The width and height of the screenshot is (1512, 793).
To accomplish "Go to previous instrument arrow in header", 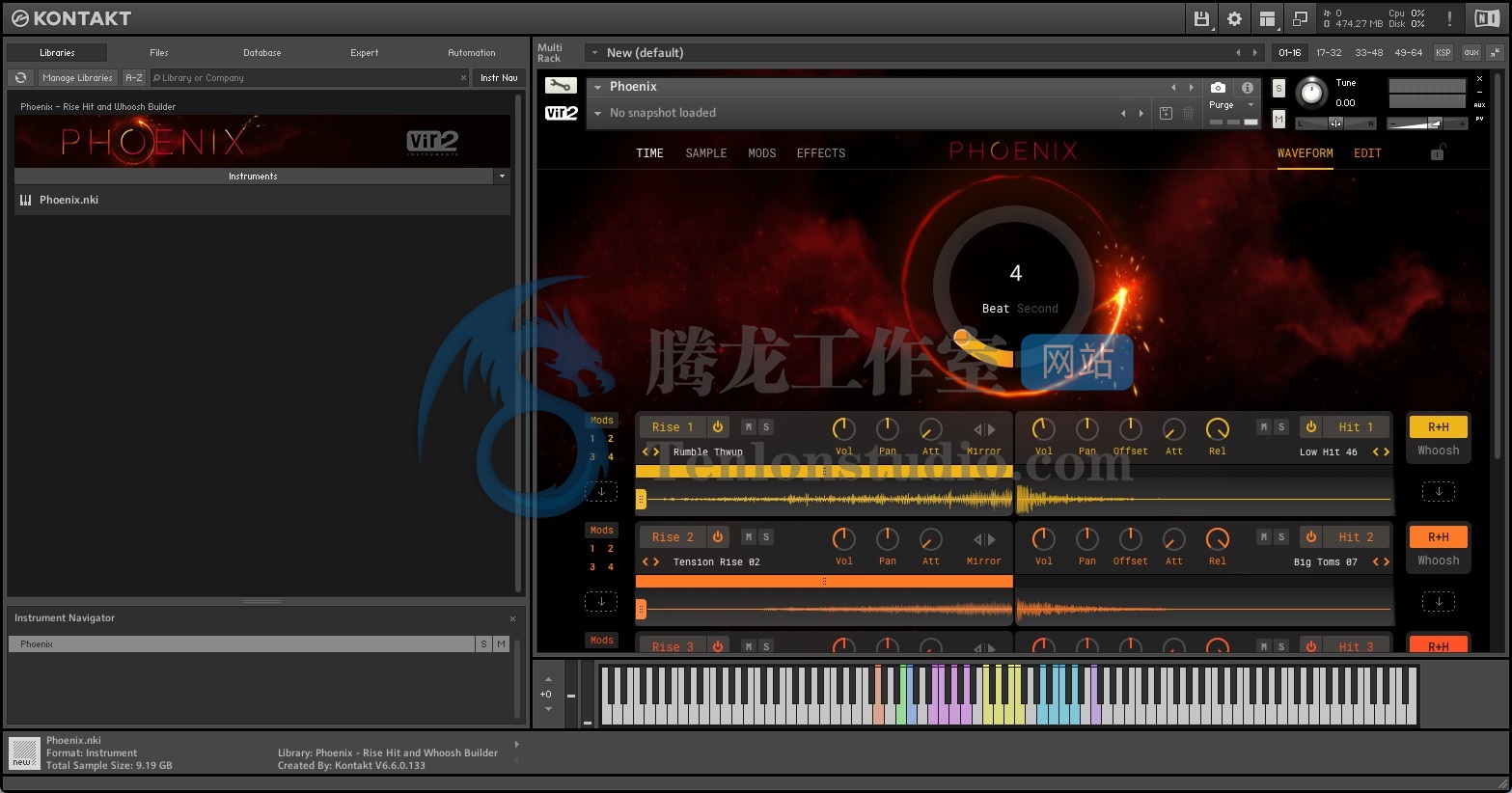I will pos(1173,87).
